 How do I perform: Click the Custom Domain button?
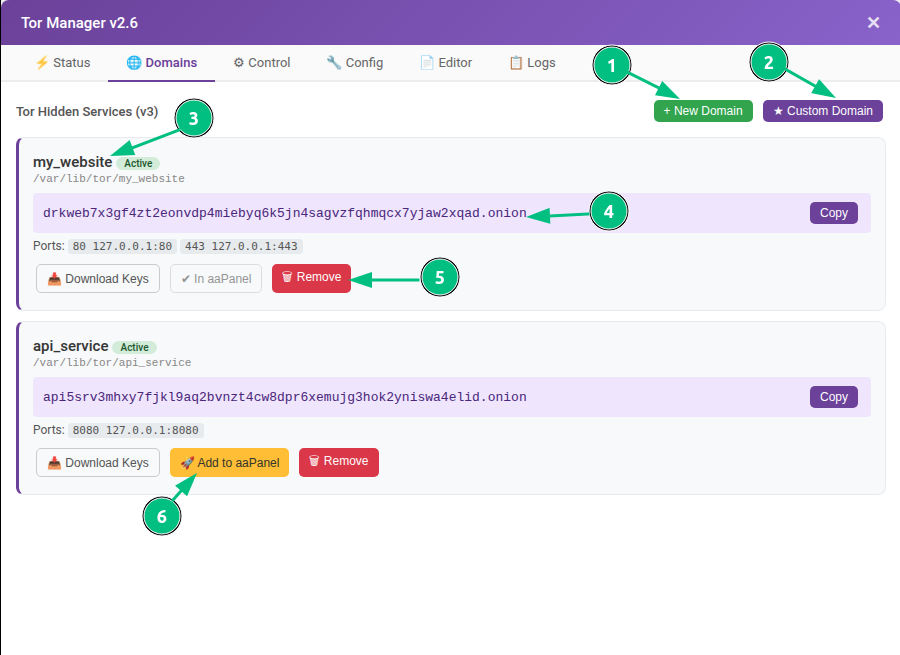click(823, 111)
